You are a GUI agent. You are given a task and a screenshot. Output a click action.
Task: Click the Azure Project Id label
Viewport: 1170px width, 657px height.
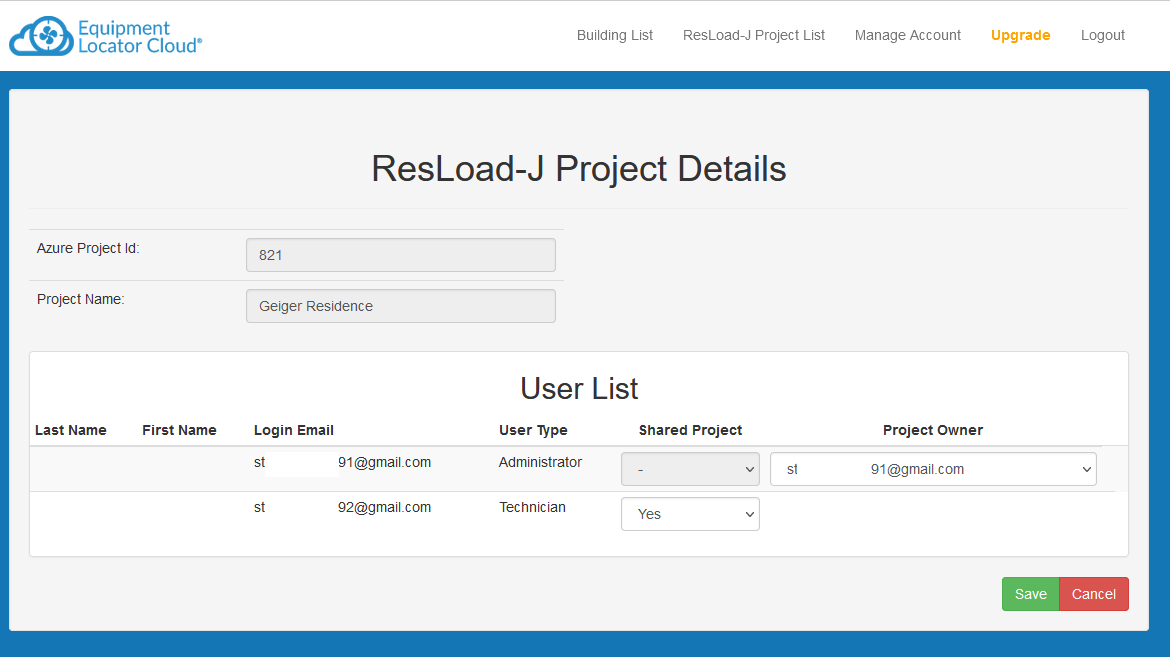(88, 248)
